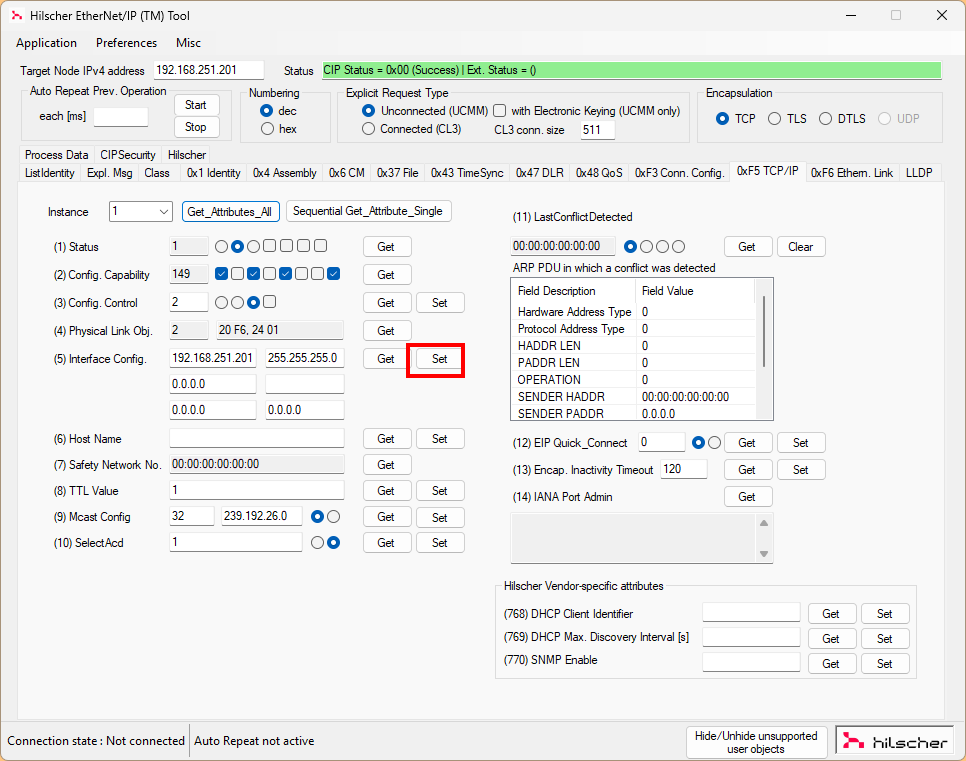This screenshot has width=966, height=761.
Task: Click the Target Node IPv4 address field
Action: coord(208,70)
